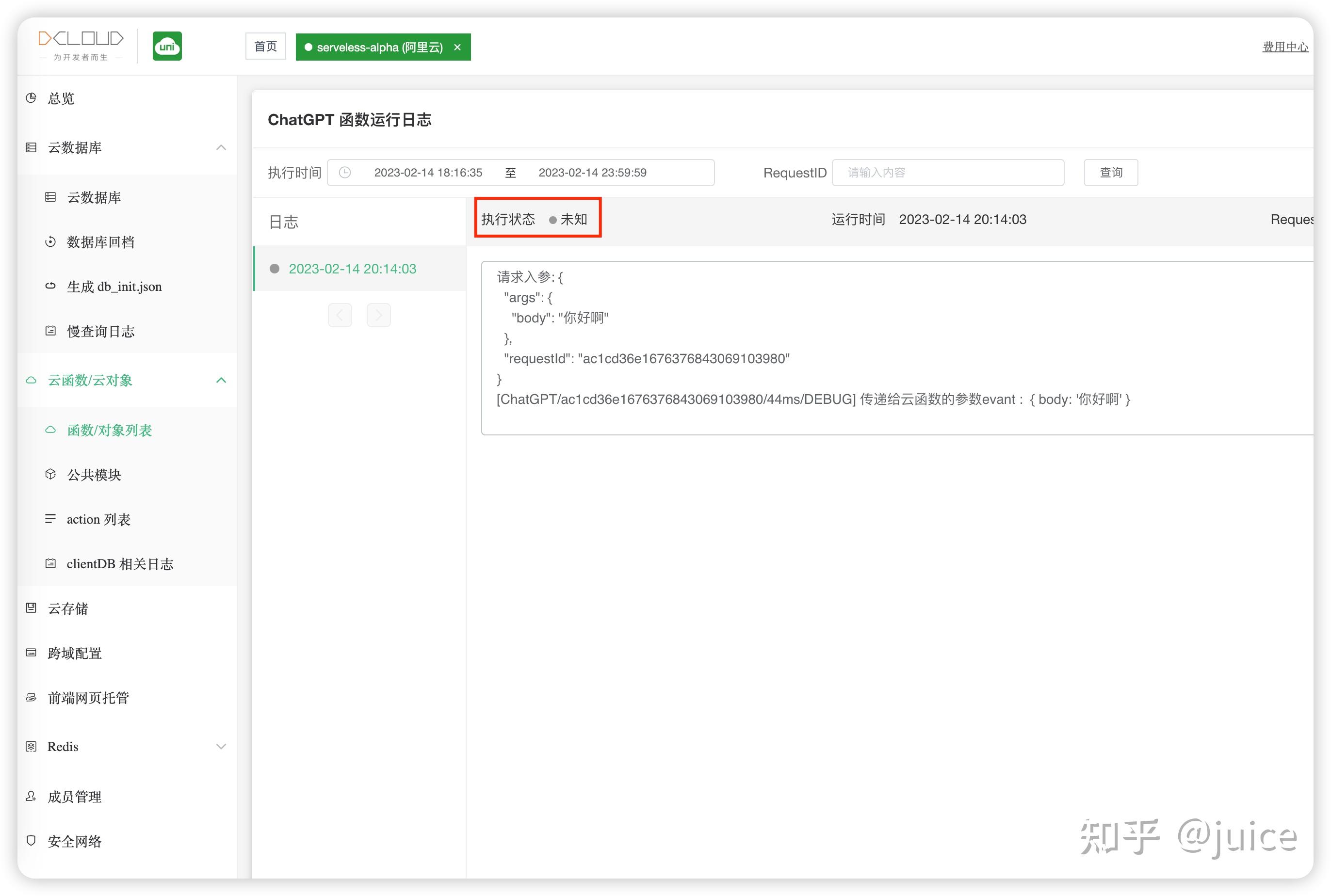The image size is (1331, 896).
Task: Click the 函数/对象列表 cloud icon
Action: [50, 430]
